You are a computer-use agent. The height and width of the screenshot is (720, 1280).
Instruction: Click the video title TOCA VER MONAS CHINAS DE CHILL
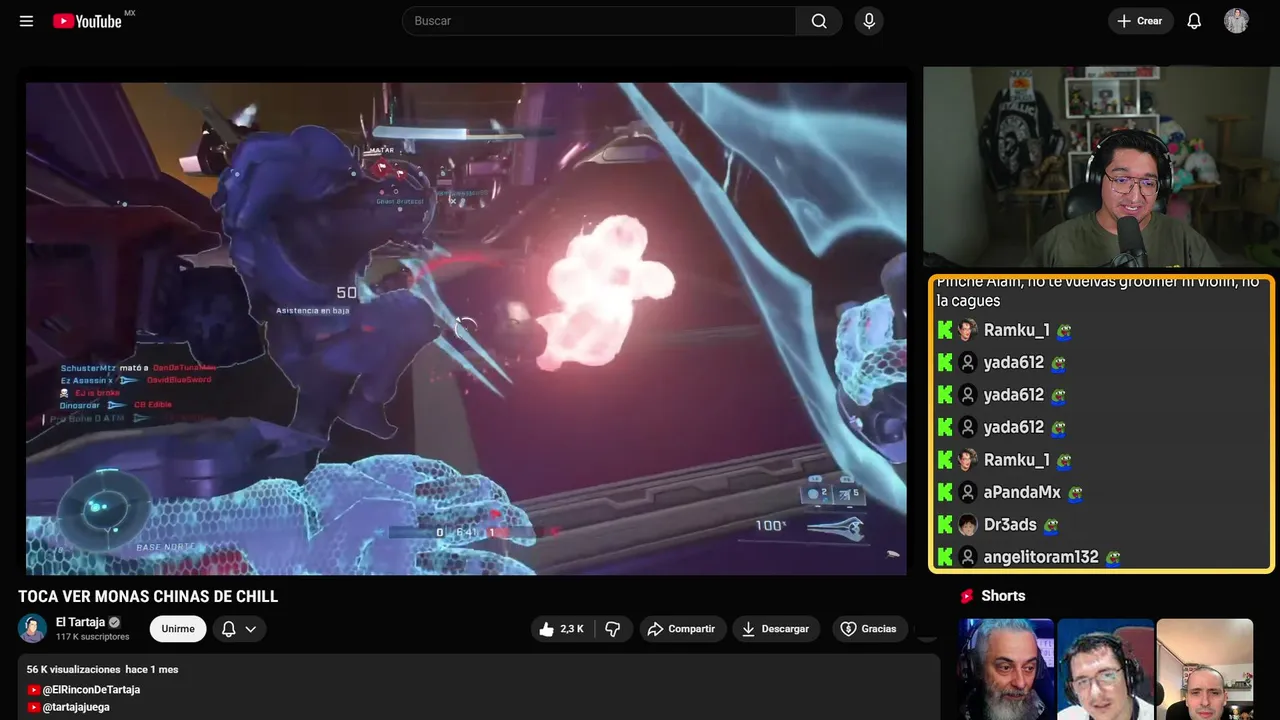tap(148, 597)
